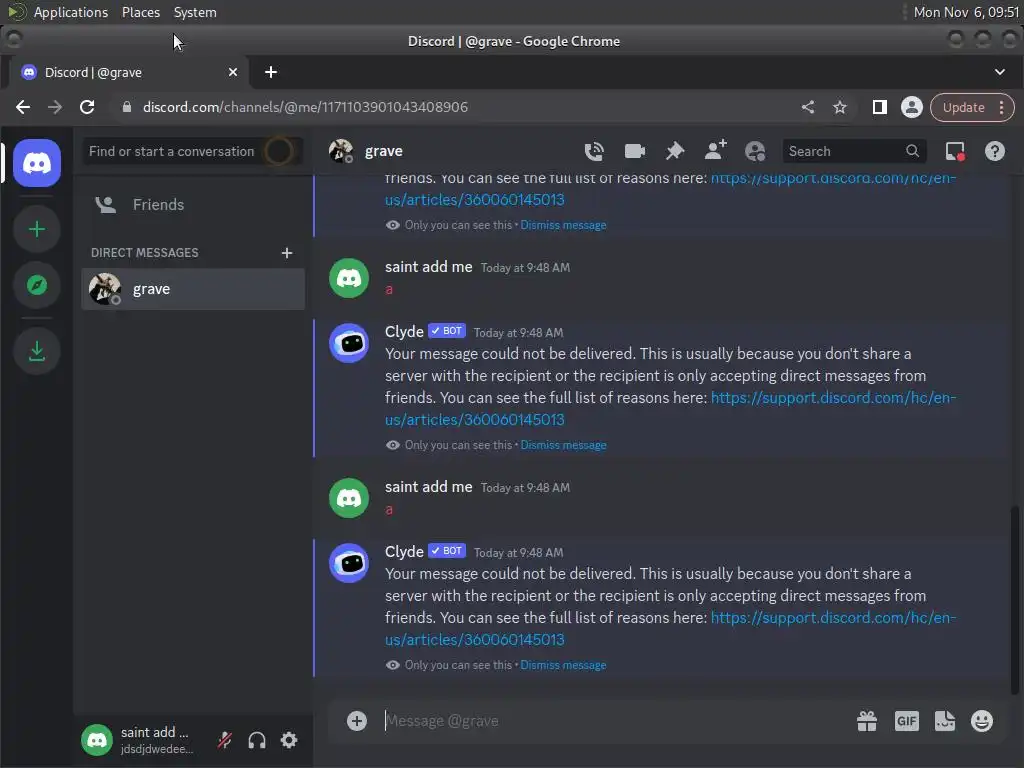The height and width of the screenshot is (768, 1024).
Task: Focus the Message @grave input box
Action: (614, 721)
